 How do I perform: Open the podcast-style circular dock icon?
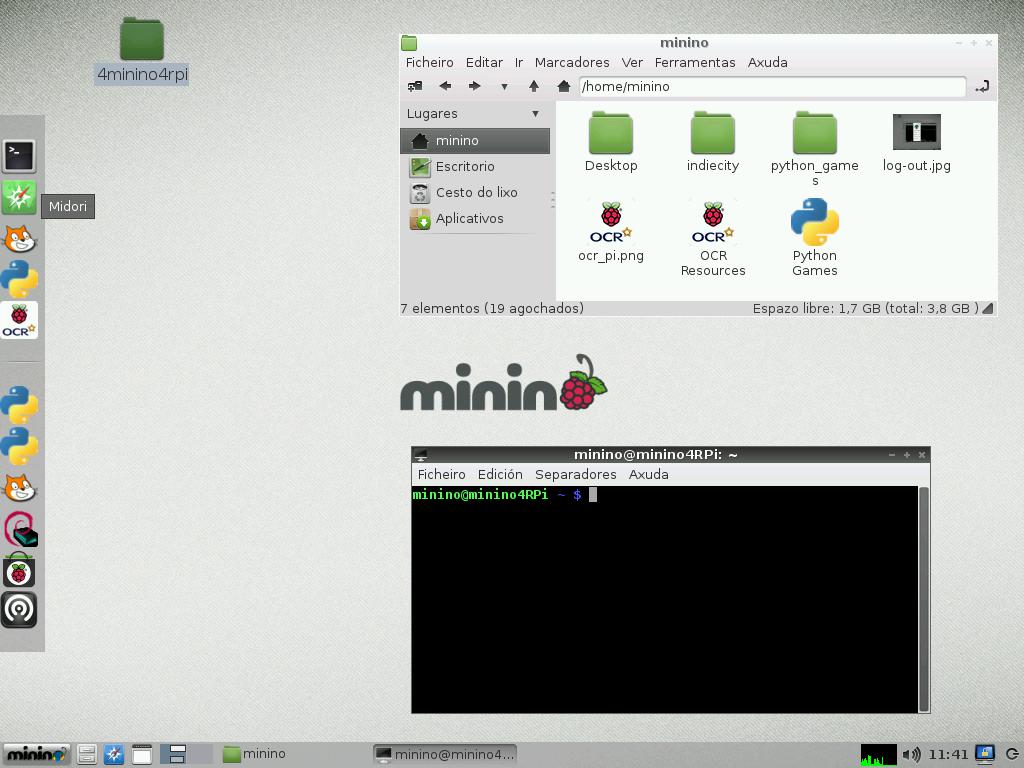point(19,610)
